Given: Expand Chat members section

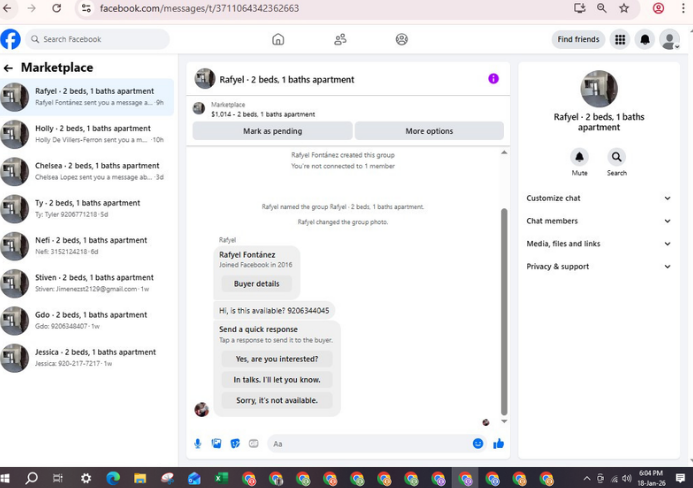Looking at the screenshot, I should (x=599, y=221).
